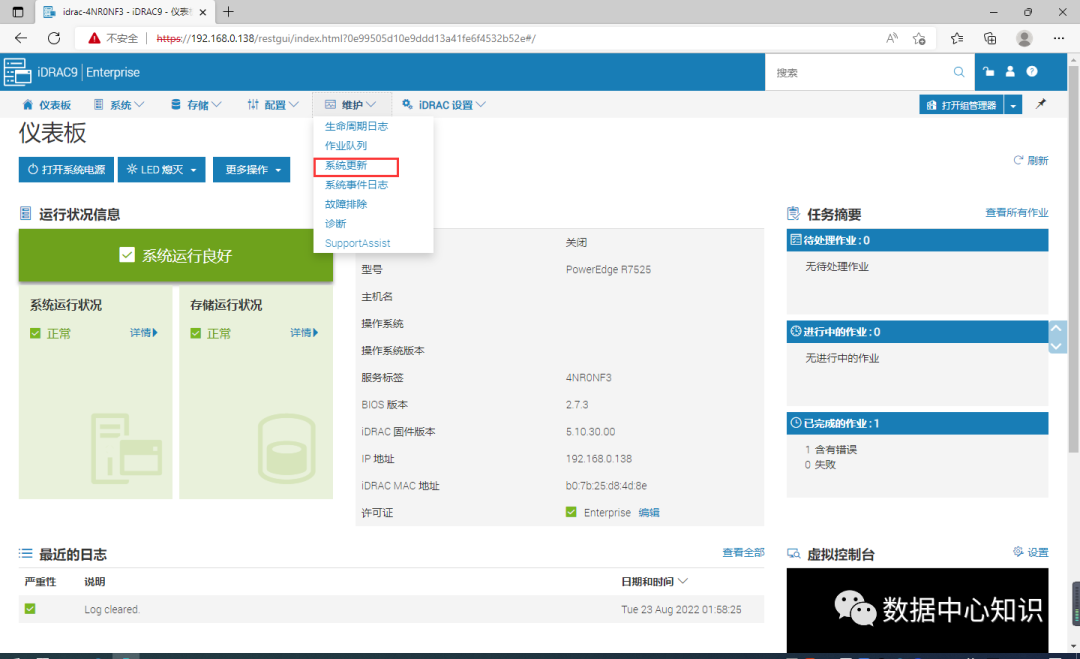Open browser settings and more menu
The width and height of the screenshot is (1080, 659).
(1059, 38)
